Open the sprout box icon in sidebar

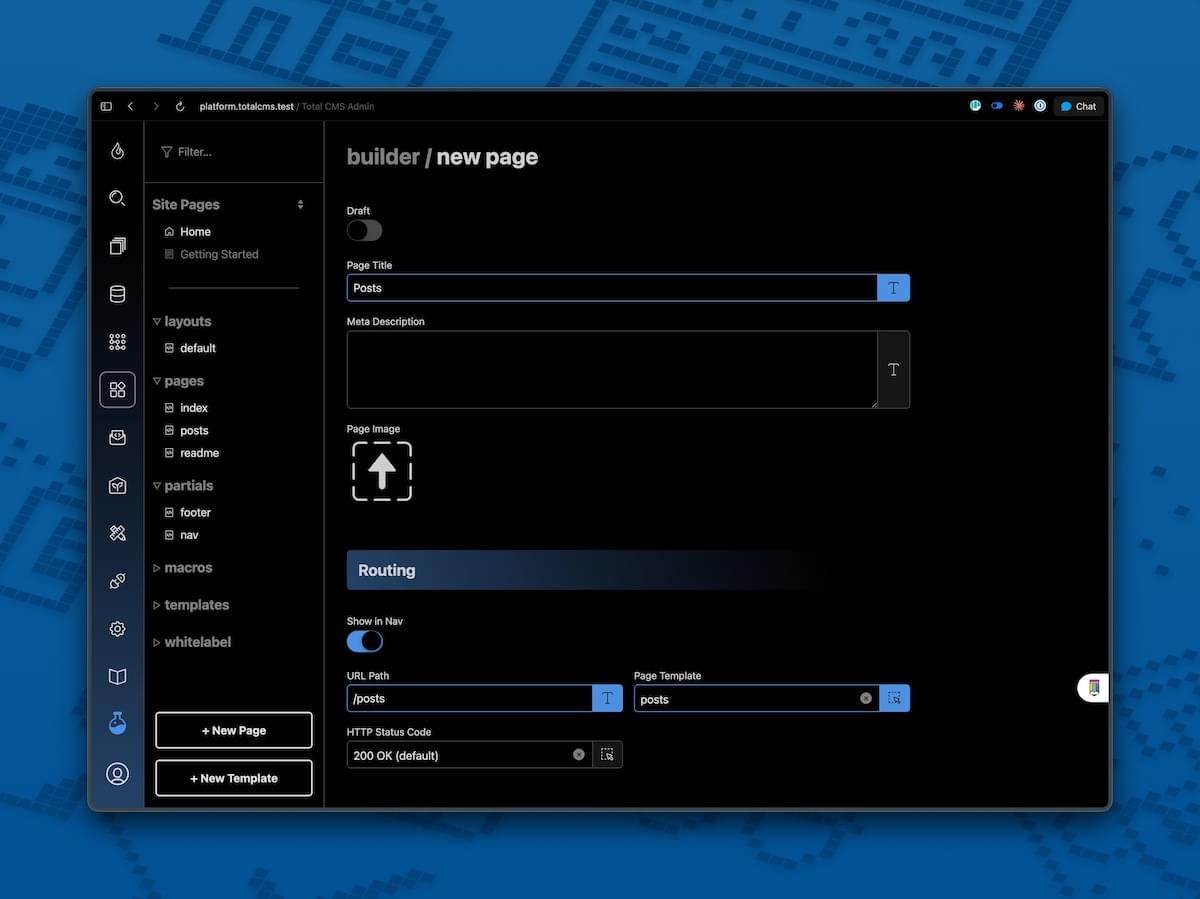coord(117,486)
